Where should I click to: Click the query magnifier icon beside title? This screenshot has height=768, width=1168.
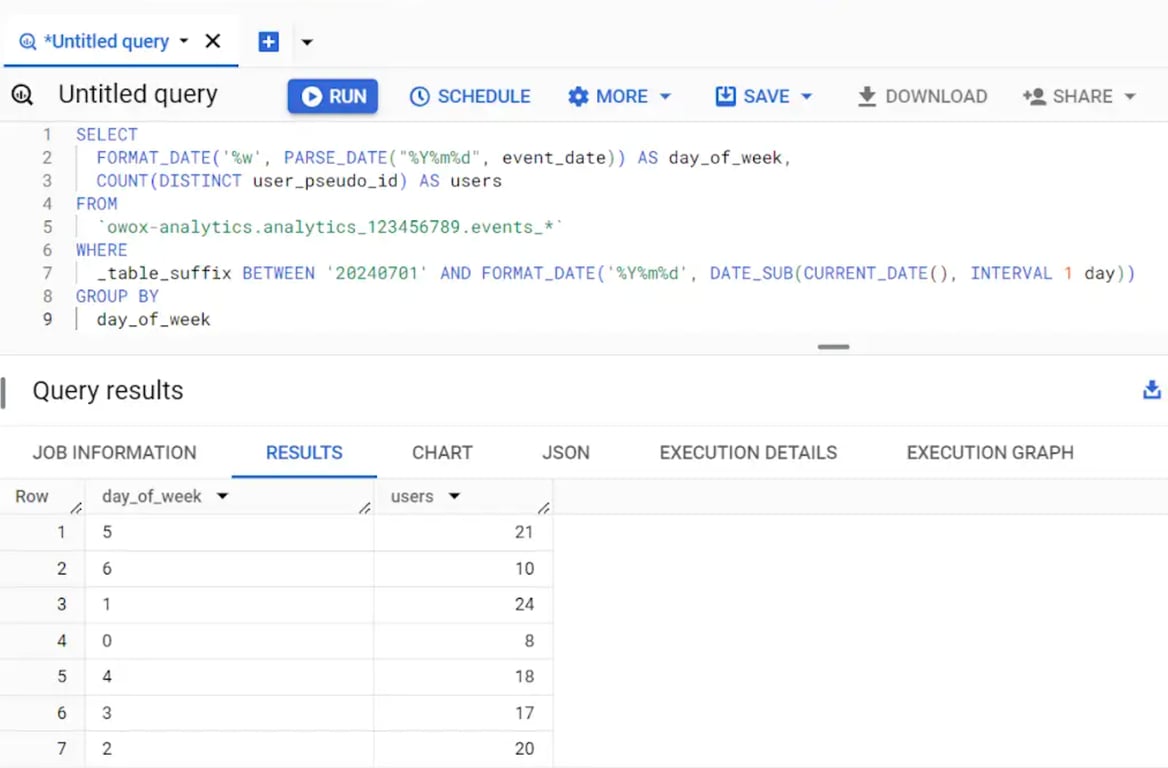click(x=22, y=95)
